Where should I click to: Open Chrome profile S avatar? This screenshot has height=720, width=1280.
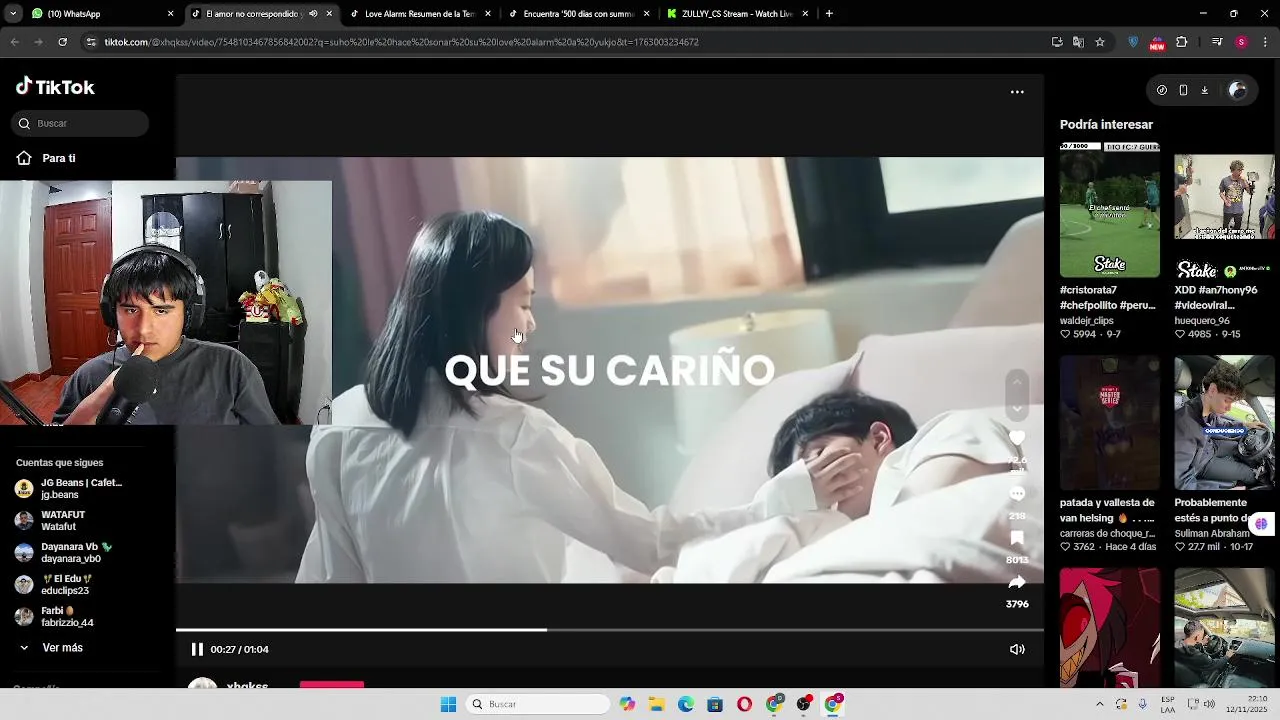tap(1241, 42)
